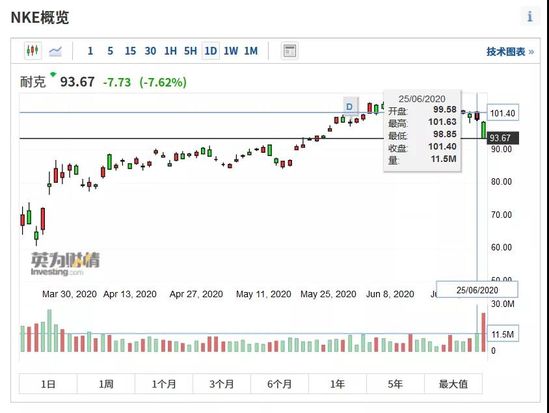Click the tallest red last volume bar
Image resolution: width=549 pixels, height=413 pixels.
click(484, 332)
